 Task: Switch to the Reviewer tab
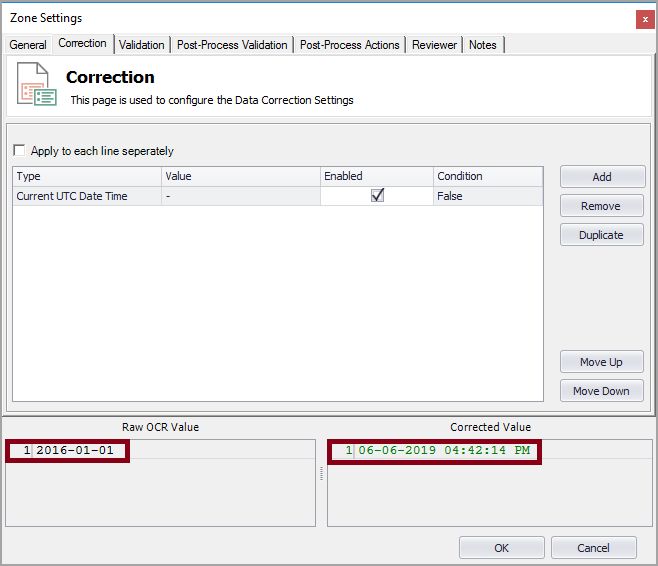point(434,44)
